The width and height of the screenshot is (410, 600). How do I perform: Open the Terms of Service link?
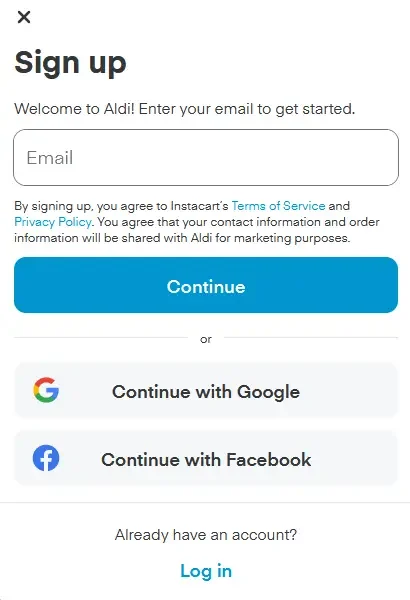point(278,206)
